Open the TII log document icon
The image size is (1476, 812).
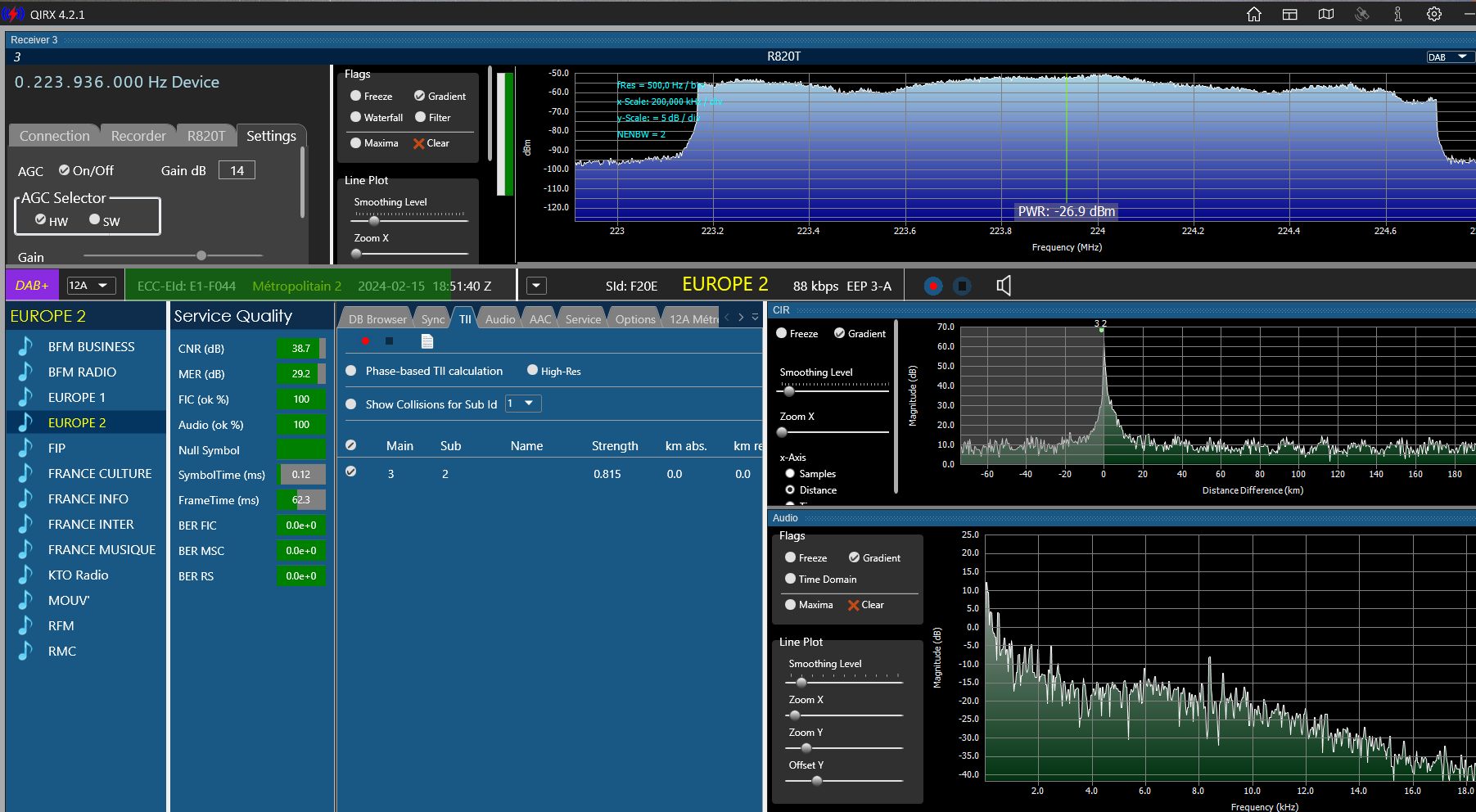pyautogui.click(x=427, y=341)
